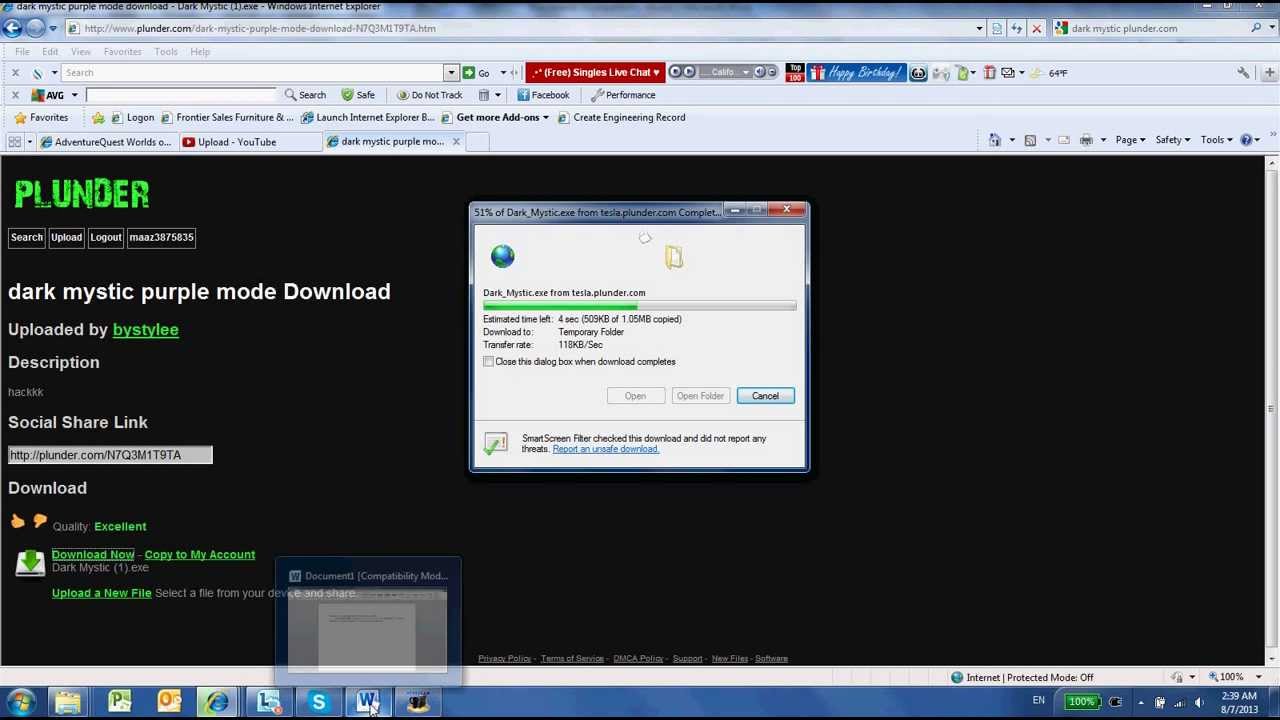
Task: Click the download progress bar
Action: point(640,306)
